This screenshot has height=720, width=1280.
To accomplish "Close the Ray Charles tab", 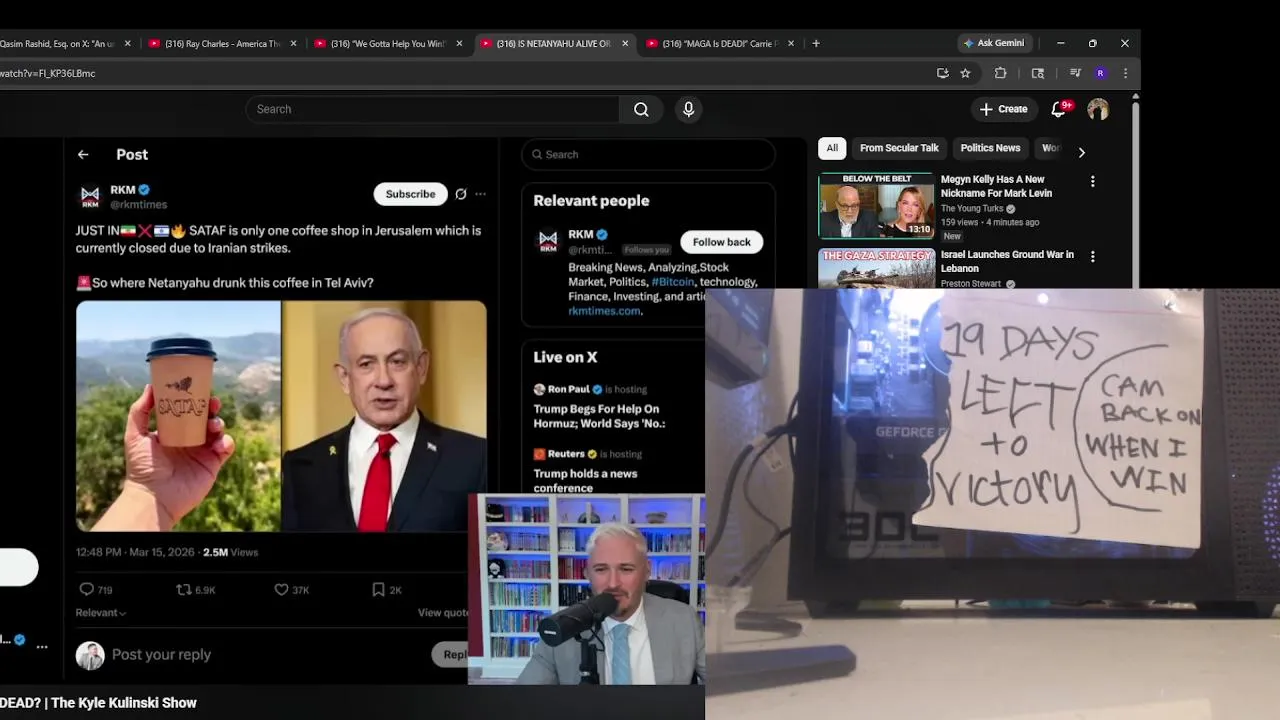I will tap(293, 43).
